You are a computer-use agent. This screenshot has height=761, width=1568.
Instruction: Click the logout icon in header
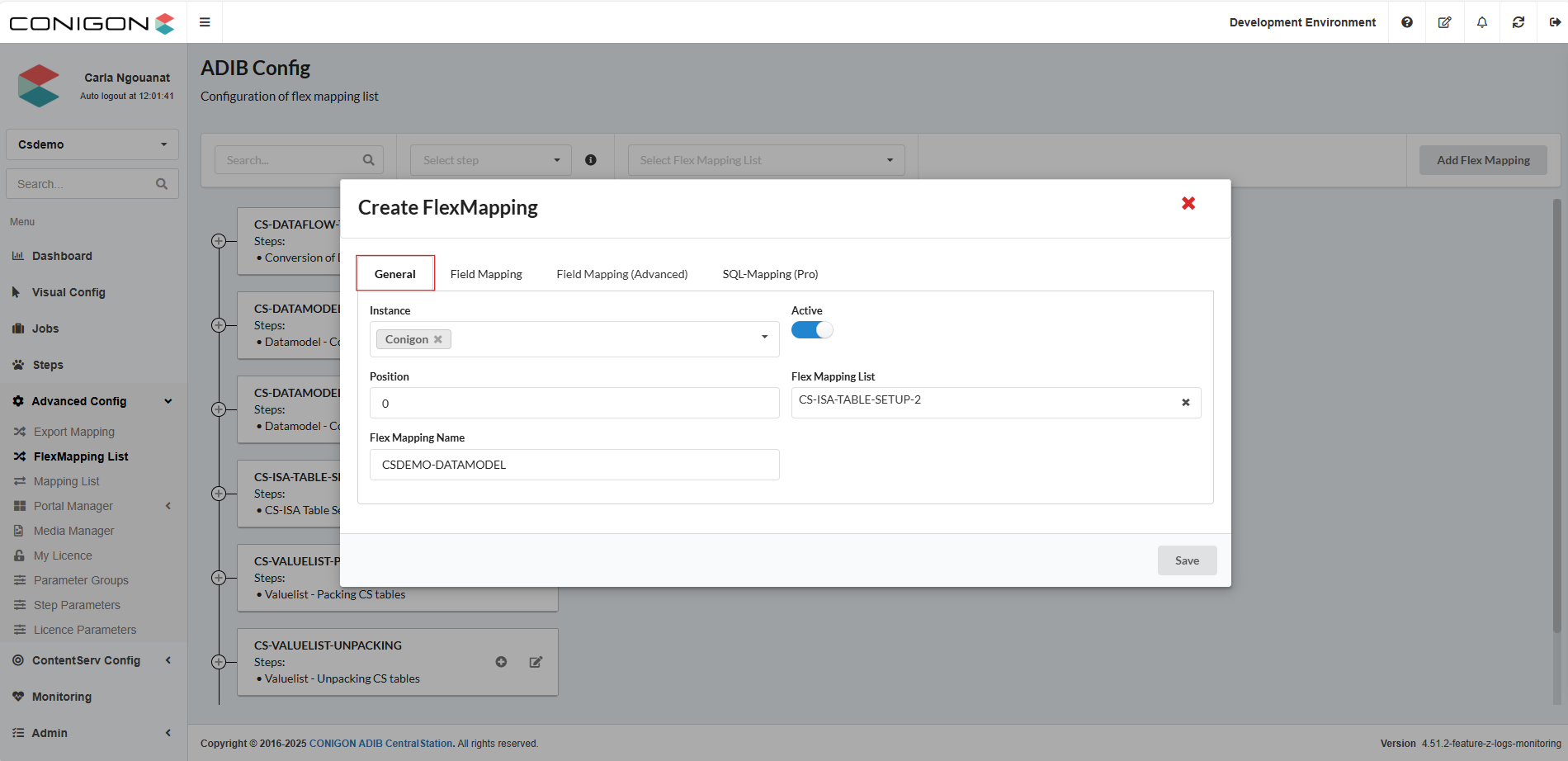click(1555, 22)
